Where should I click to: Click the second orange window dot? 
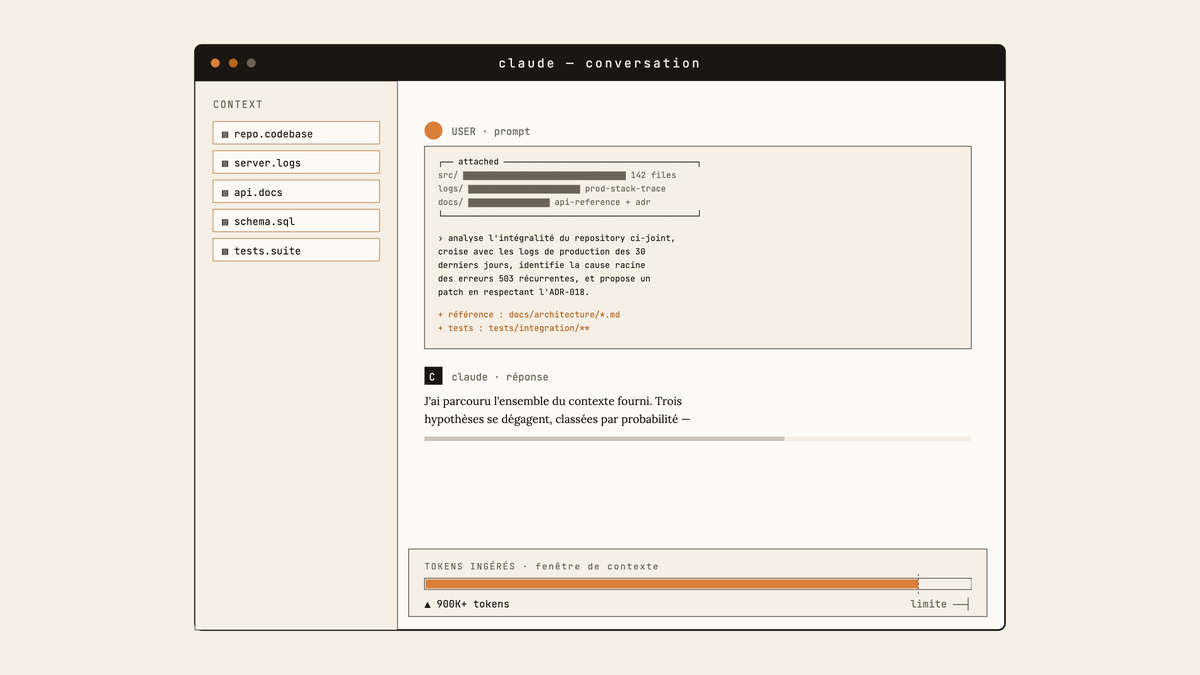(x=233, y=63)
